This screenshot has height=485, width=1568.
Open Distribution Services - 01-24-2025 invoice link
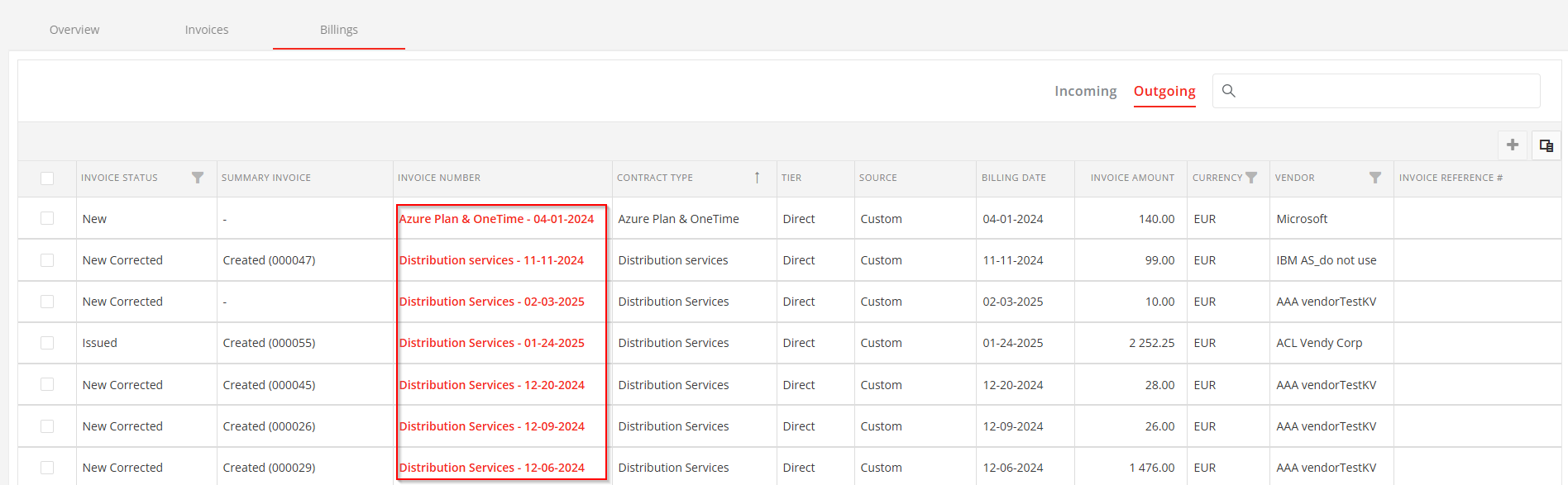click(x=491, y=343)
